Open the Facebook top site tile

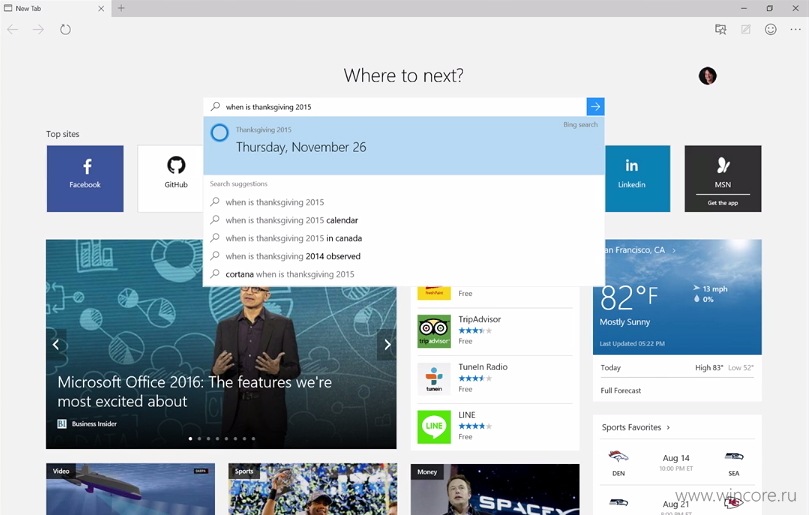[x=85, y=179]
